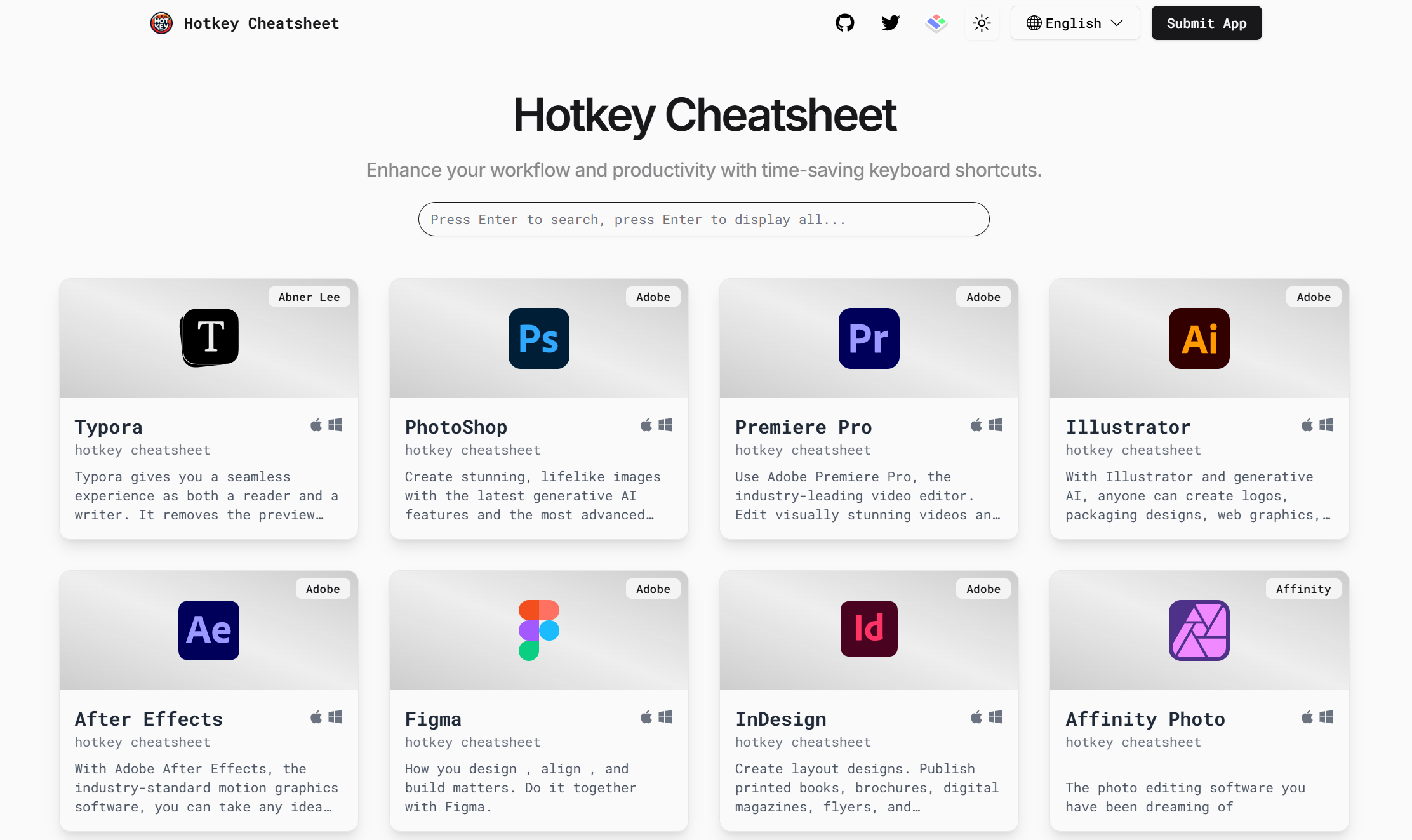1412x840 pixels.
Task: Click the Adobe badge on Figma card
Action: [653, 589]
